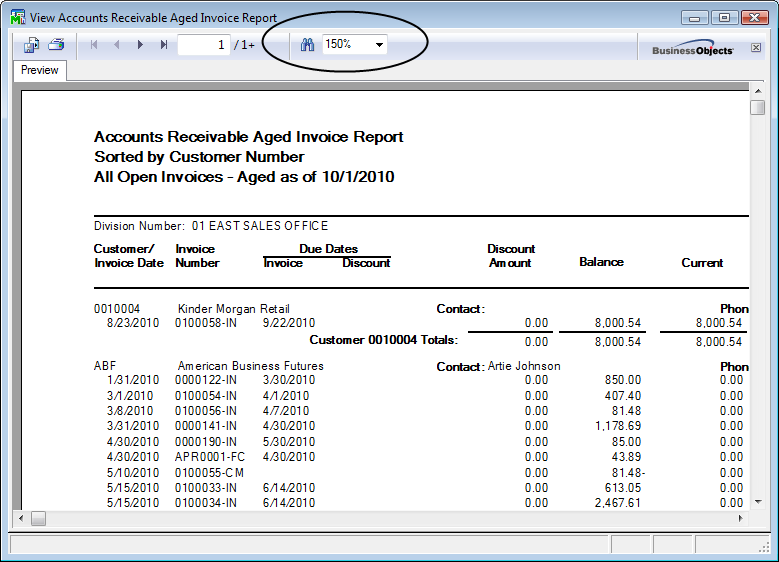Image resolution: width=779 pixels, height=562 pixels.
Task: Maximize the report viewer window
Action: tap(724, 17)
